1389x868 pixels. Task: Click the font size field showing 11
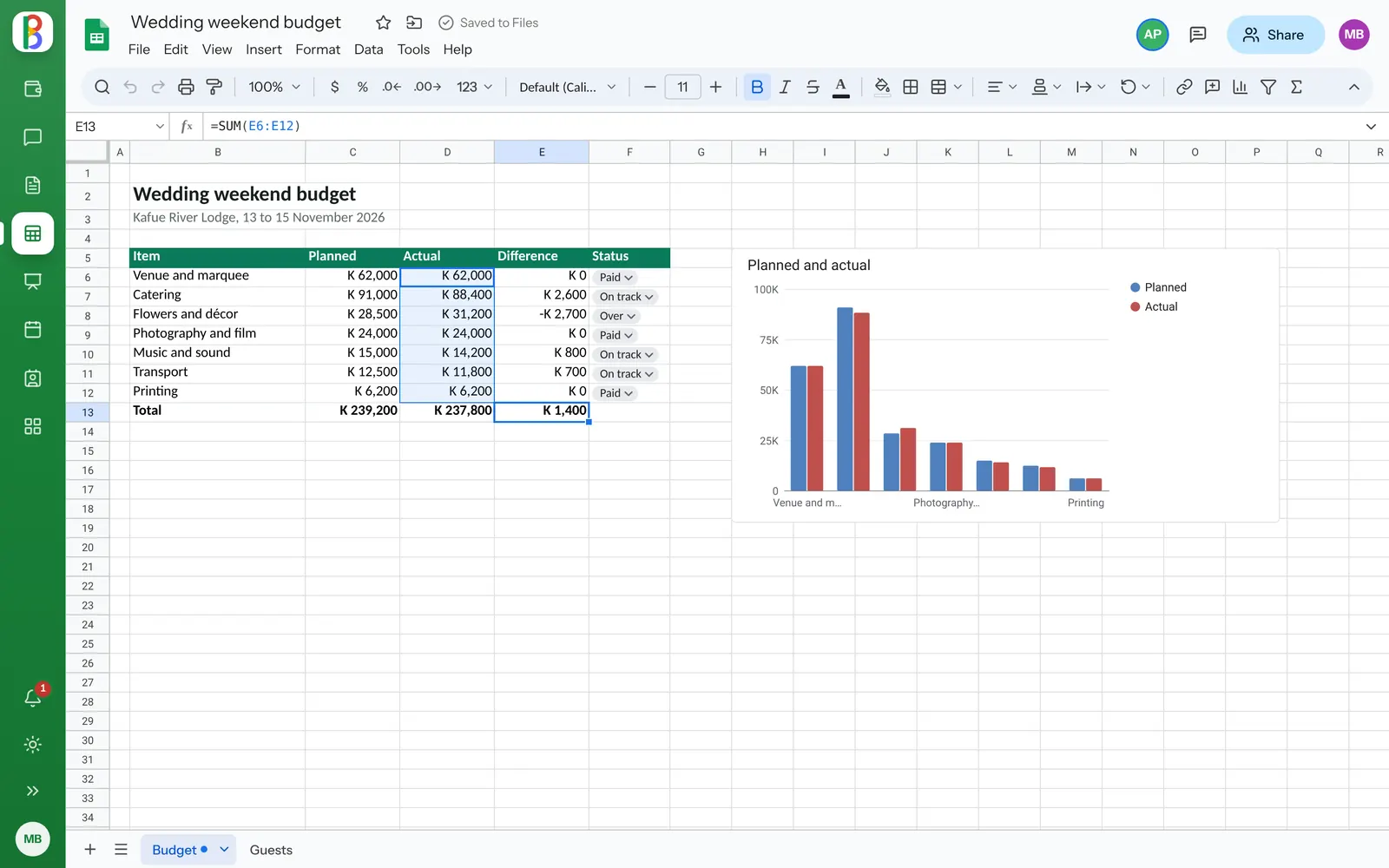coord(682,87)
